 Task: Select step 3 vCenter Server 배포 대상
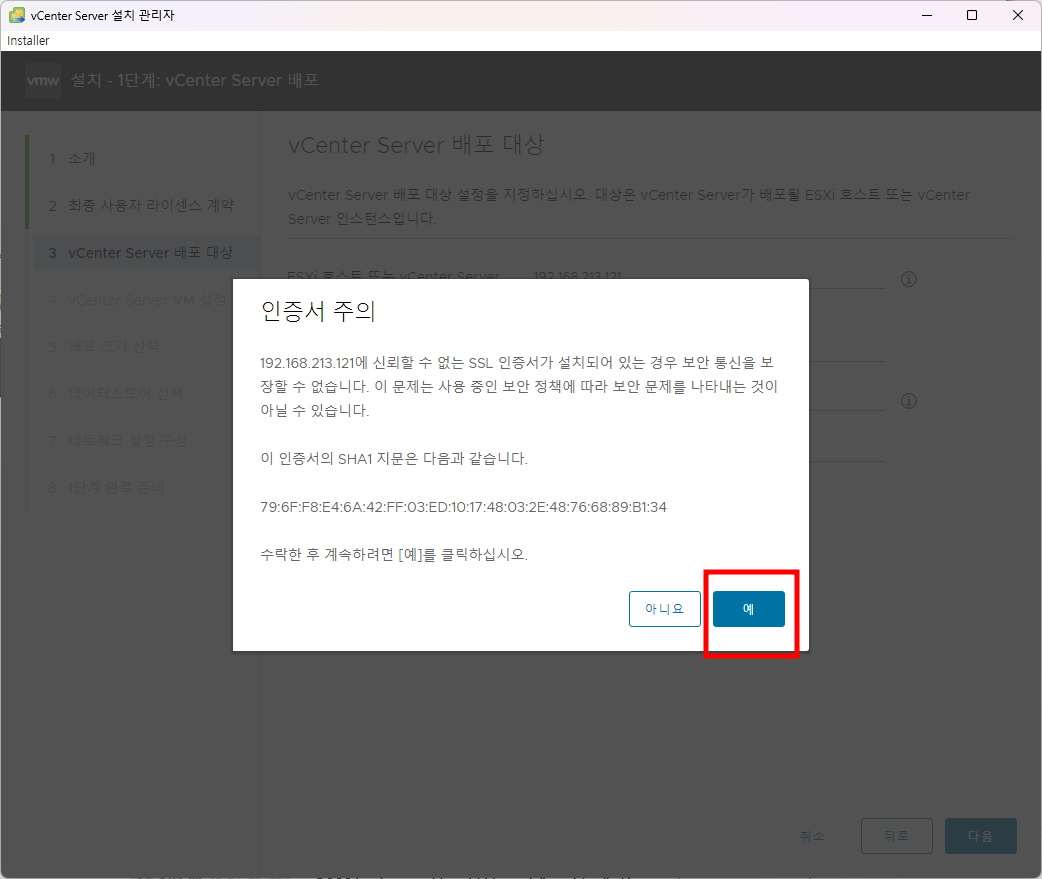click(146, 252)
